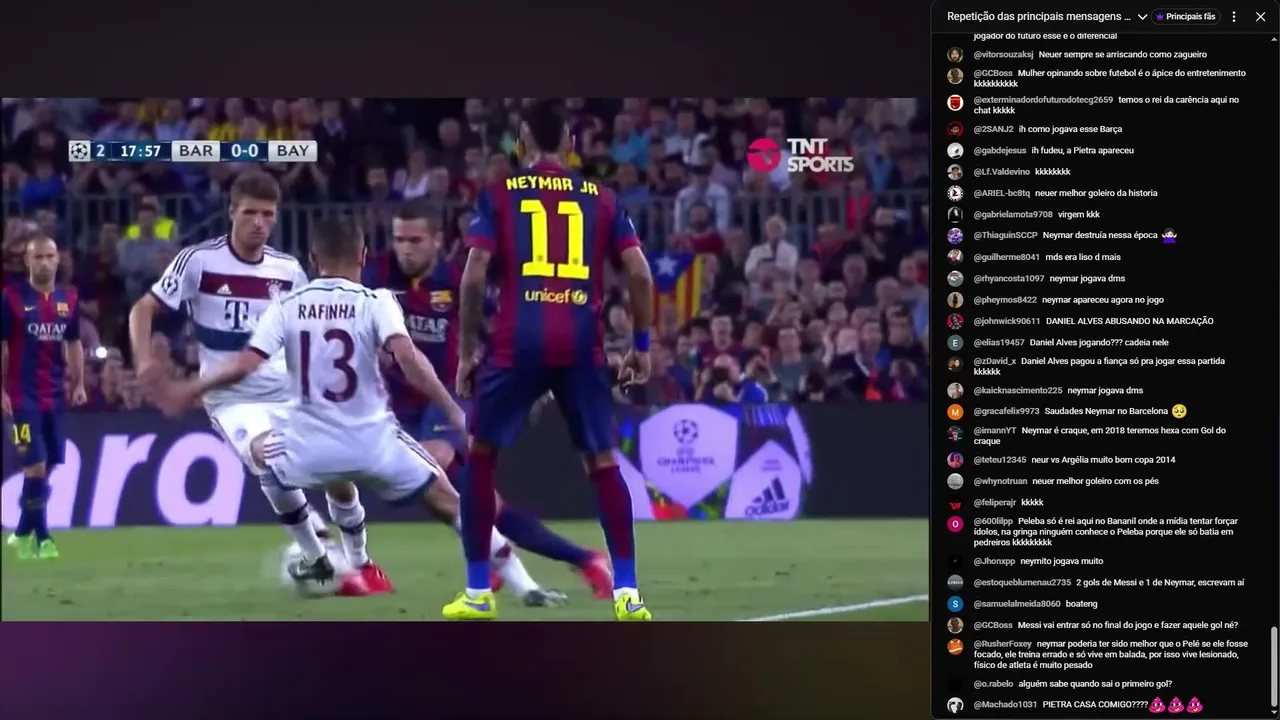Select message 'Saudades Neymar no Barcelona'
Screen dimensions: 1280x720
(1108, 412)
